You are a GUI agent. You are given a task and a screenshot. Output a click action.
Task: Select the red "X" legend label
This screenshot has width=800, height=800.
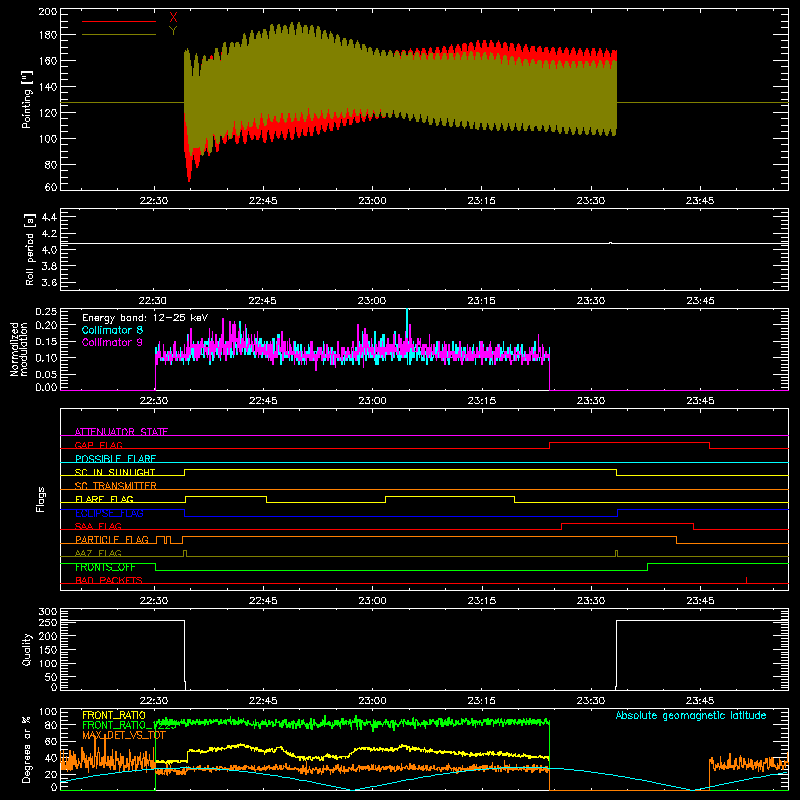(173, 17)
